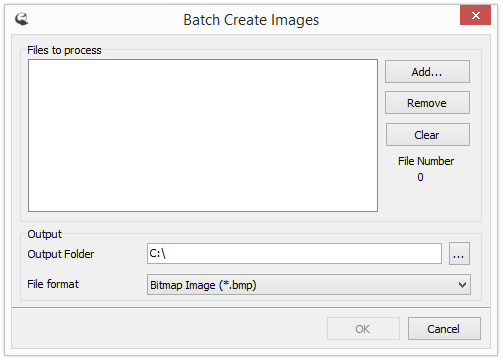Click the Add... button
The height and width of the screenshot is (360, 503).
pos(427,71)
